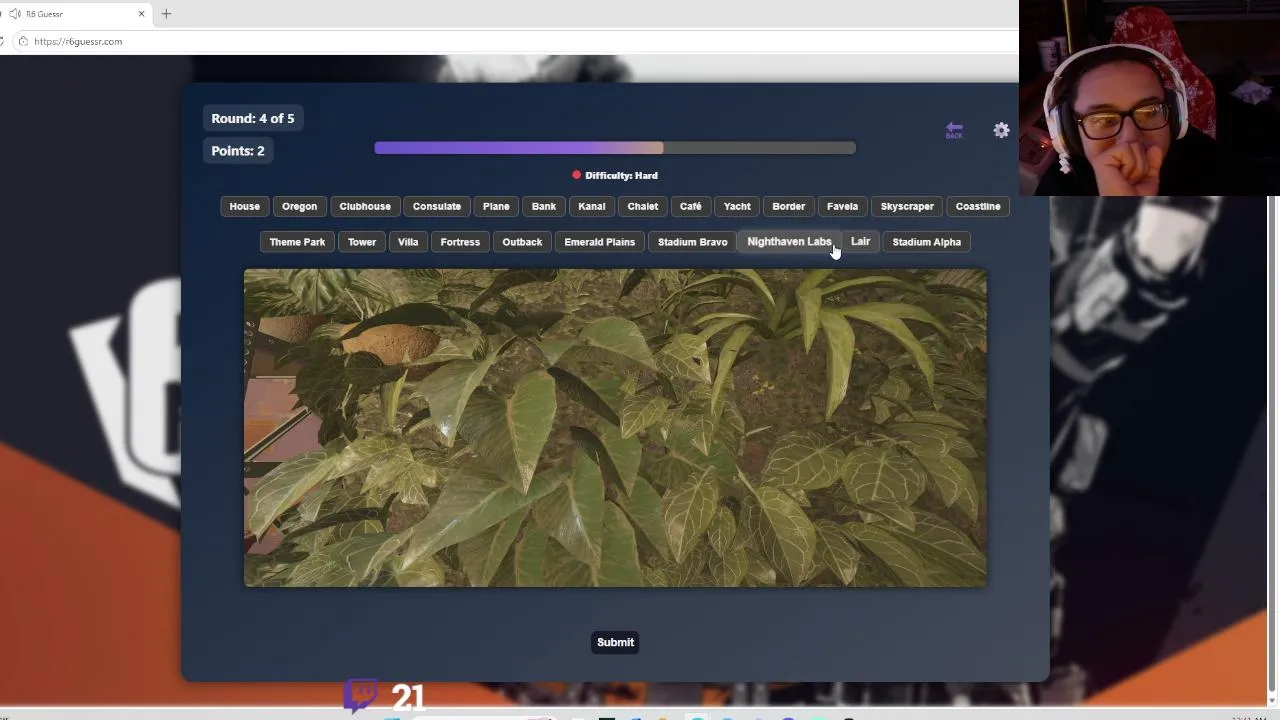The image size is (1280, 720).
Task: Choose Villa as your guess
Action: point(408,242)
